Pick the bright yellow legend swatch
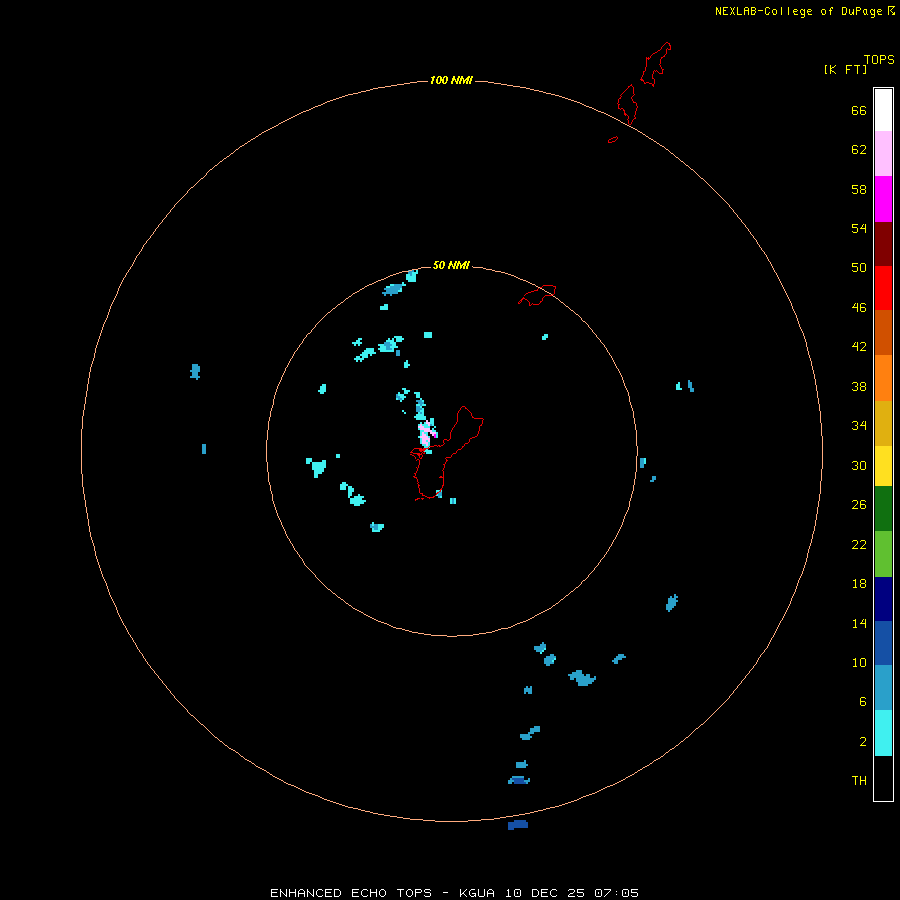The width and height of the screenshot is (900, 900). point(883,466)
